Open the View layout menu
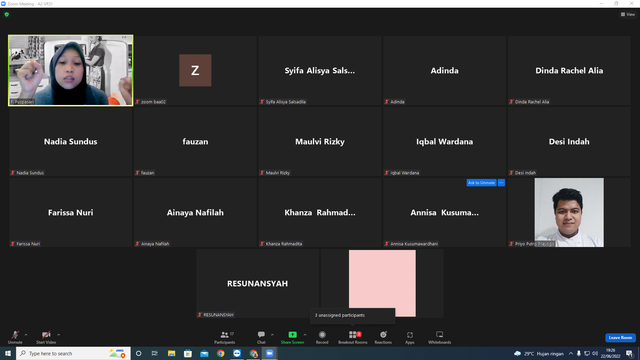Image resolution: width=640 pixels, height=360 pixels. pyautogui.click(x=628, y=14)
